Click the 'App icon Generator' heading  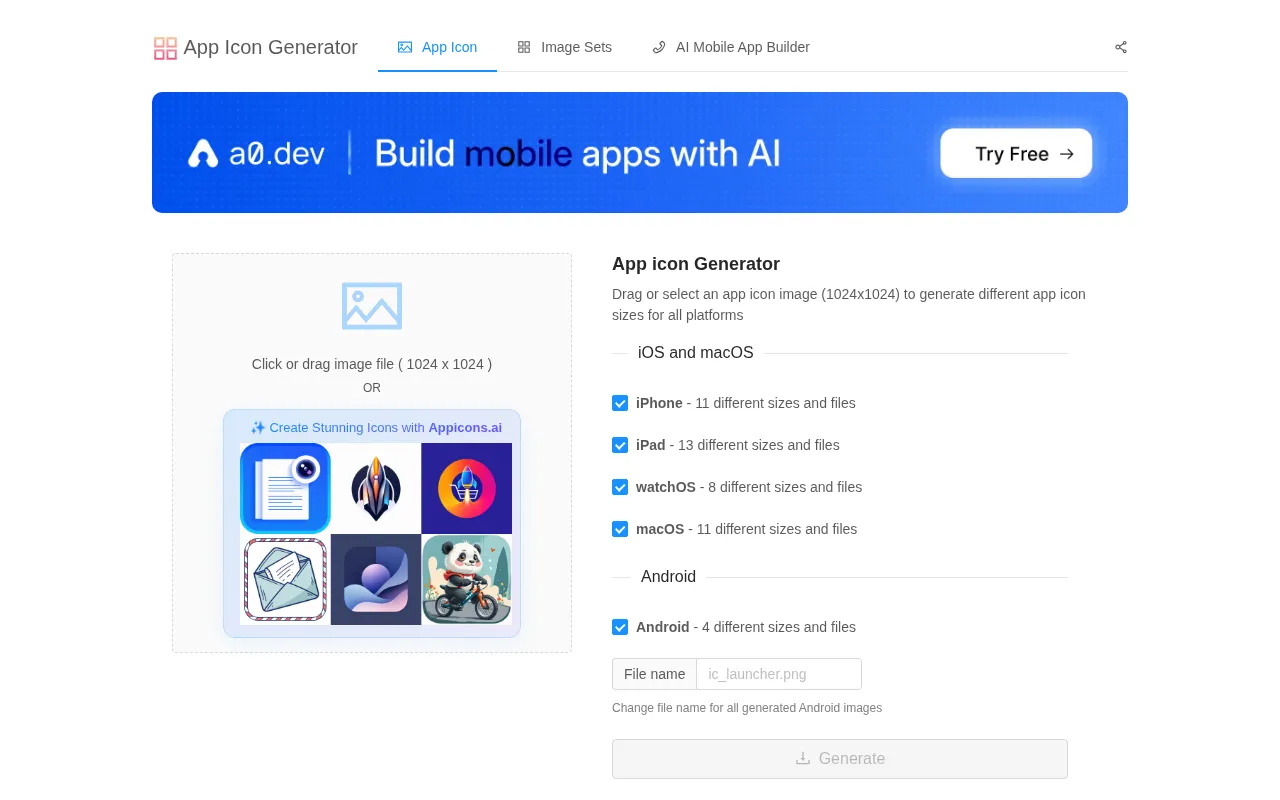click(696, 264)
